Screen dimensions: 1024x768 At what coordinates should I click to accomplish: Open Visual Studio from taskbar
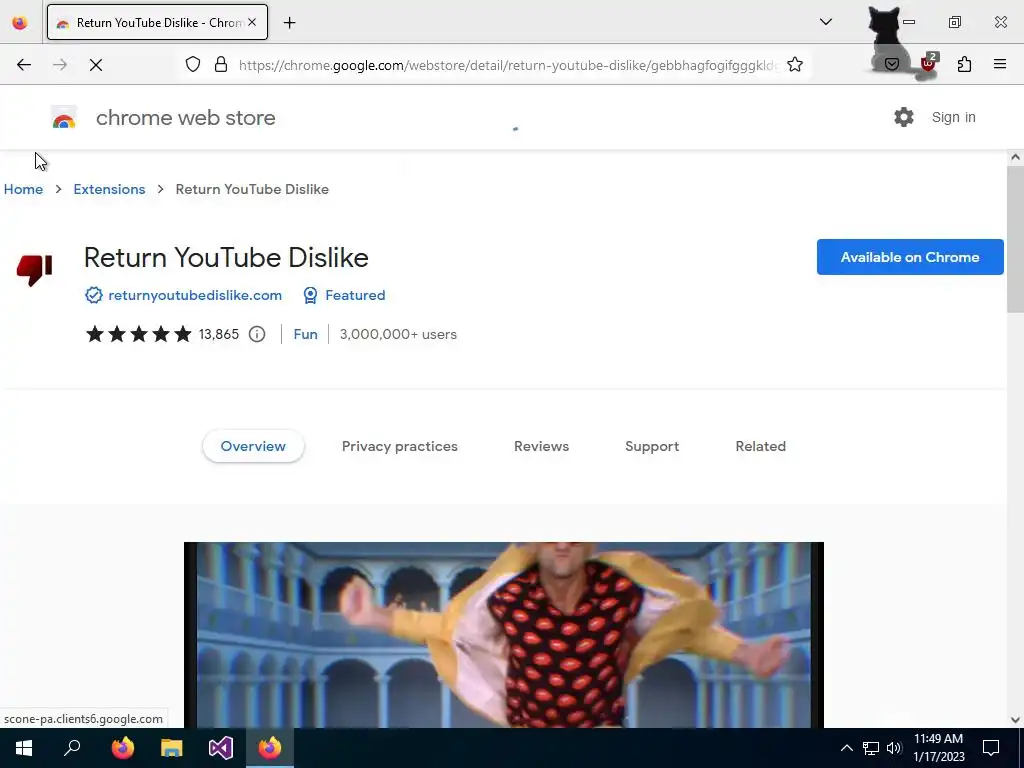pyautogui.click(x=221, y=748)
